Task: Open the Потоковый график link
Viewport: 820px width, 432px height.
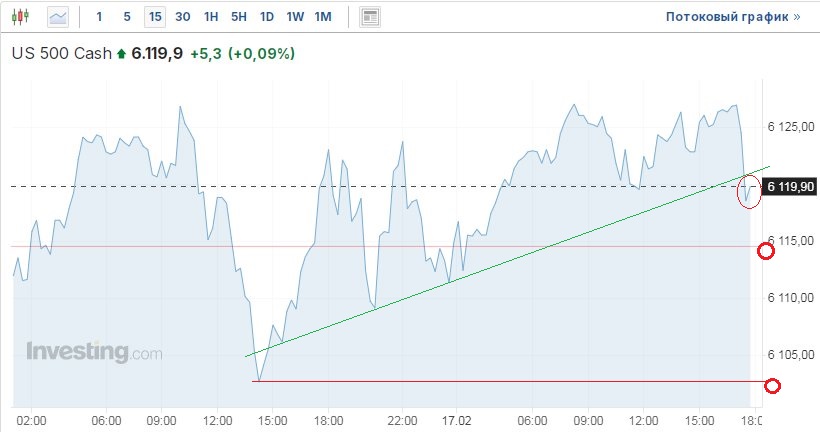Action: coord(733,17)
